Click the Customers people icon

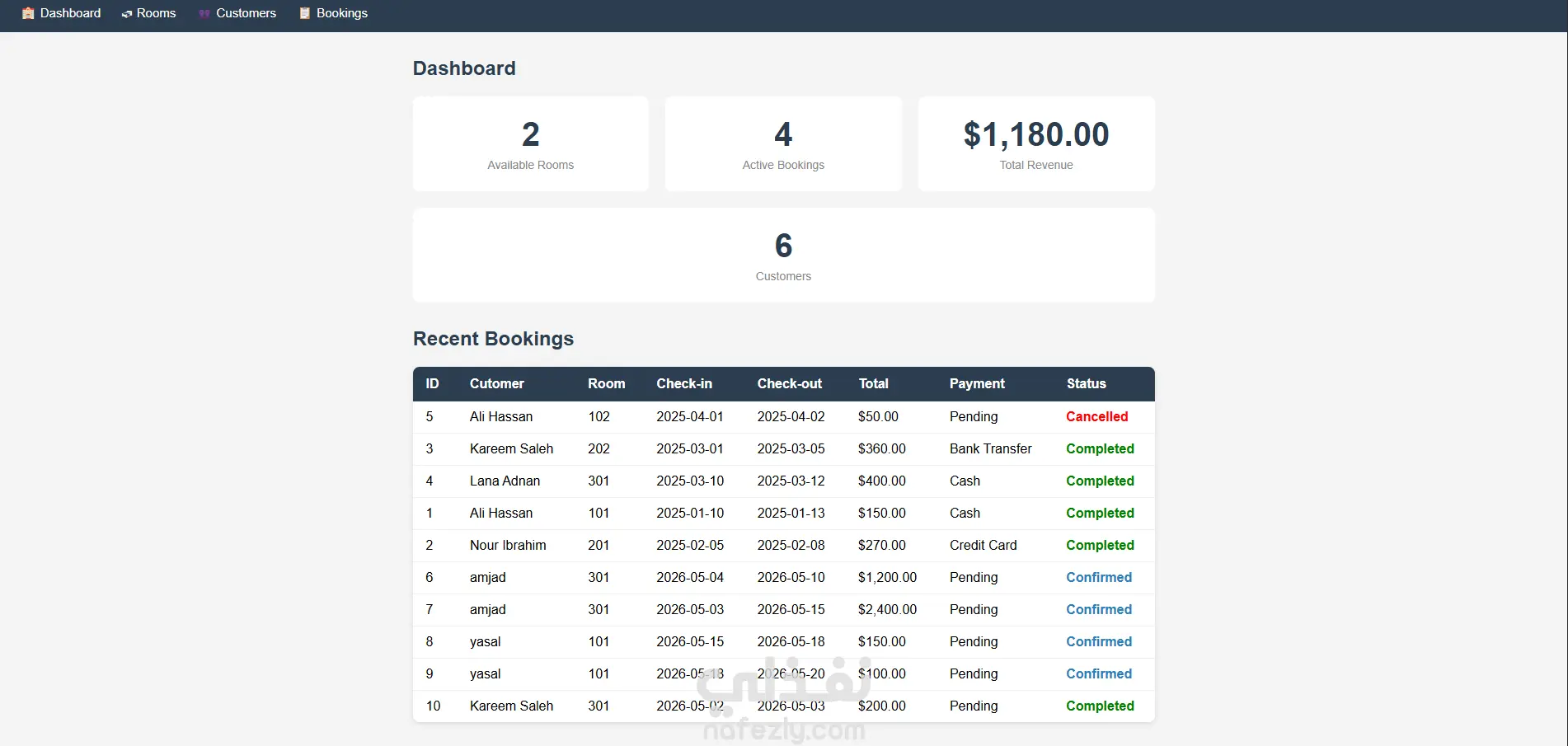(x=204, y=14)
